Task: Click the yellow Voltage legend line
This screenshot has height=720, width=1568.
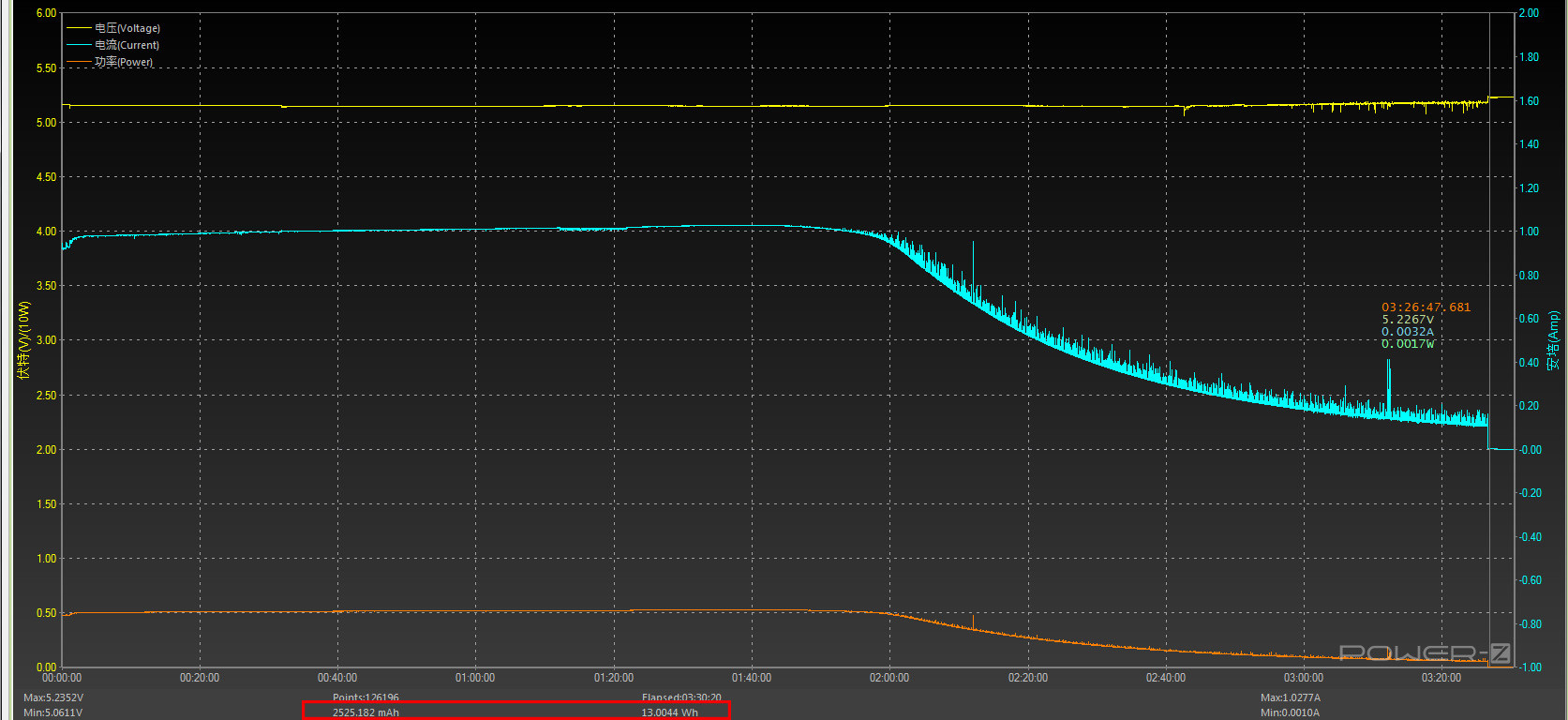Action: (79, 28)
